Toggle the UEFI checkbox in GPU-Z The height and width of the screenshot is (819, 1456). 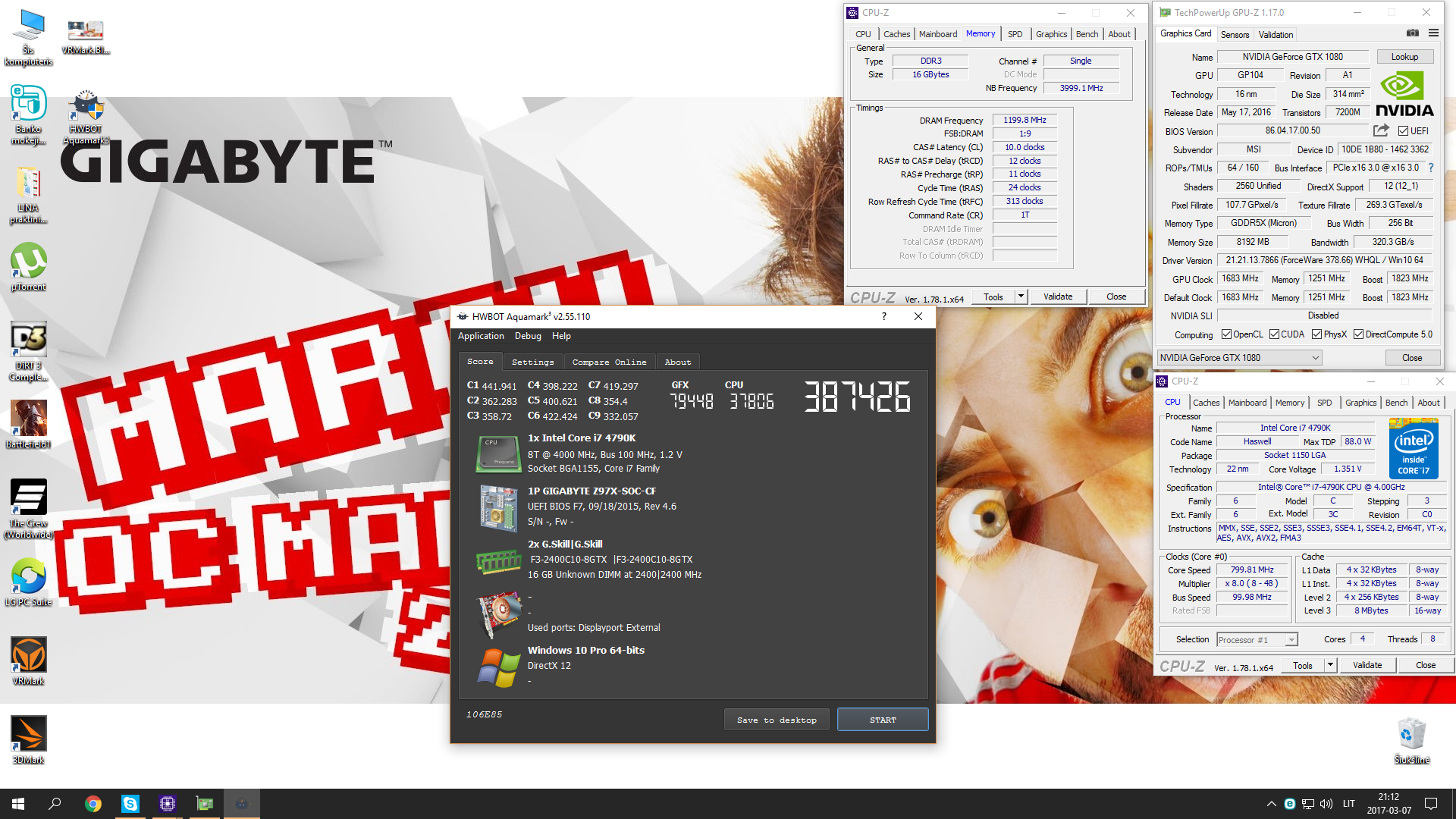(x=1403, y=131)
